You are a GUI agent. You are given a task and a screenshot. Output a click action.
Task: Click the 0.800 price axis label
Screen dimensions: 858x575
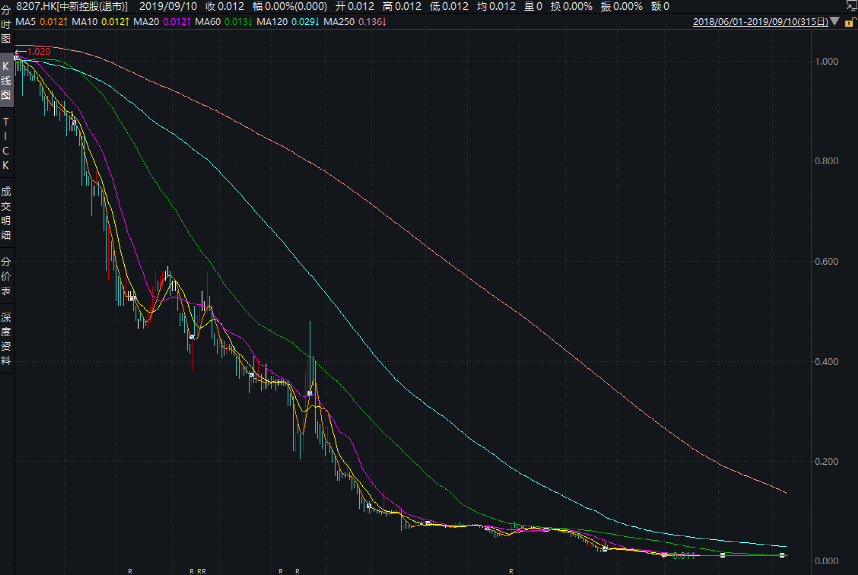(827, 161)
